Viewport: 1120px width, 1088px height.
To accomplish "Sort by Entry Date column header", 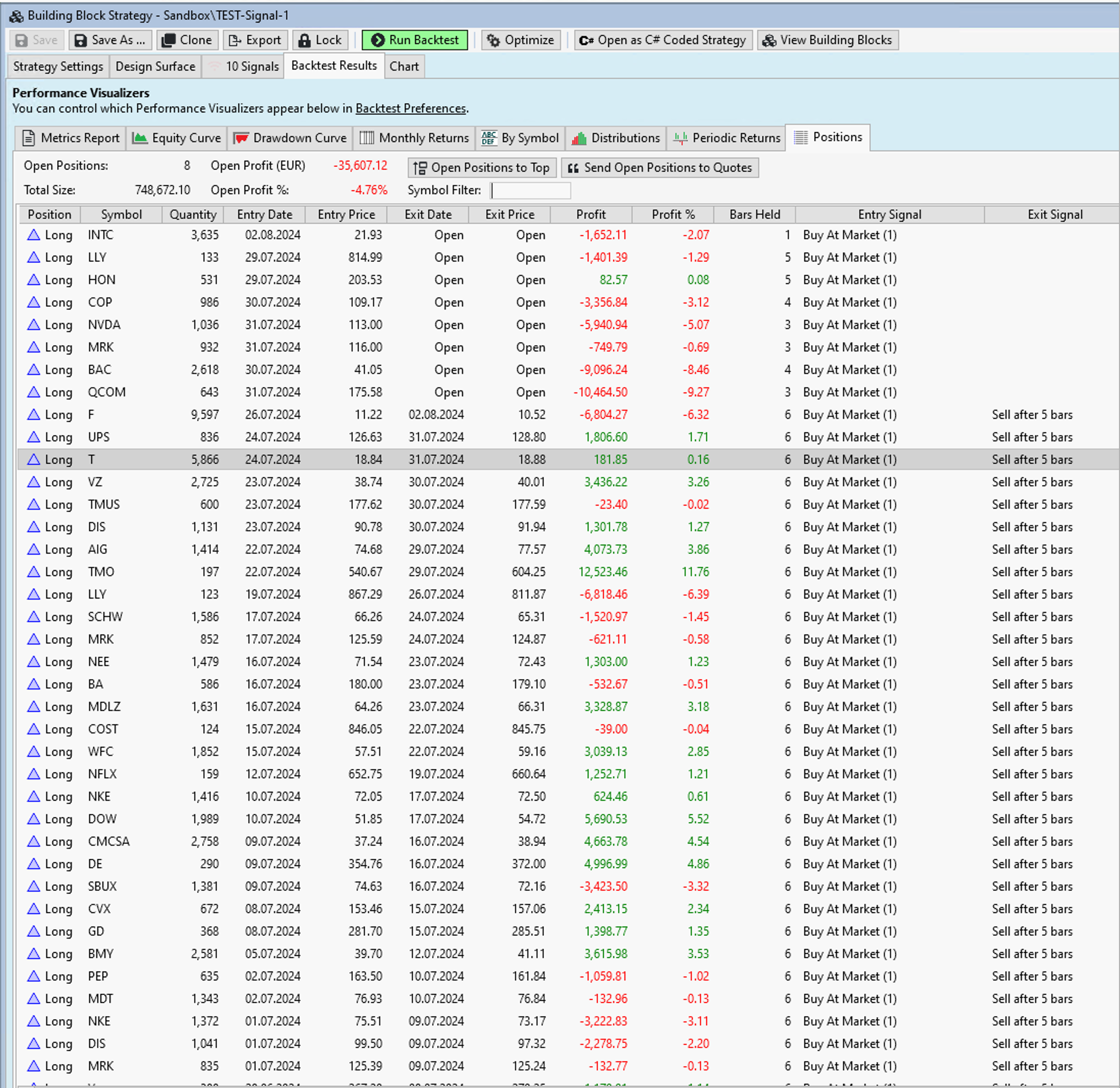I will point(265,215).
